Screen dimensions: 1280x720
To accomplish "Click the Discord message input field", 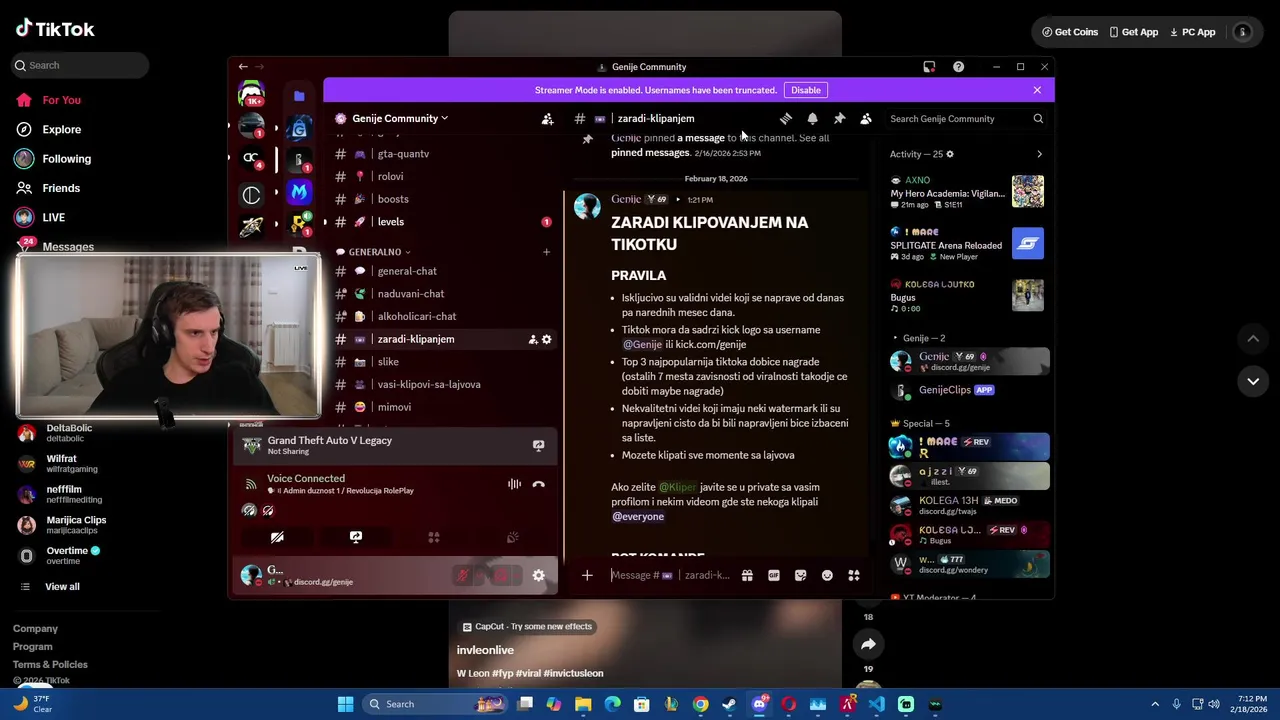I will (672, 575).
